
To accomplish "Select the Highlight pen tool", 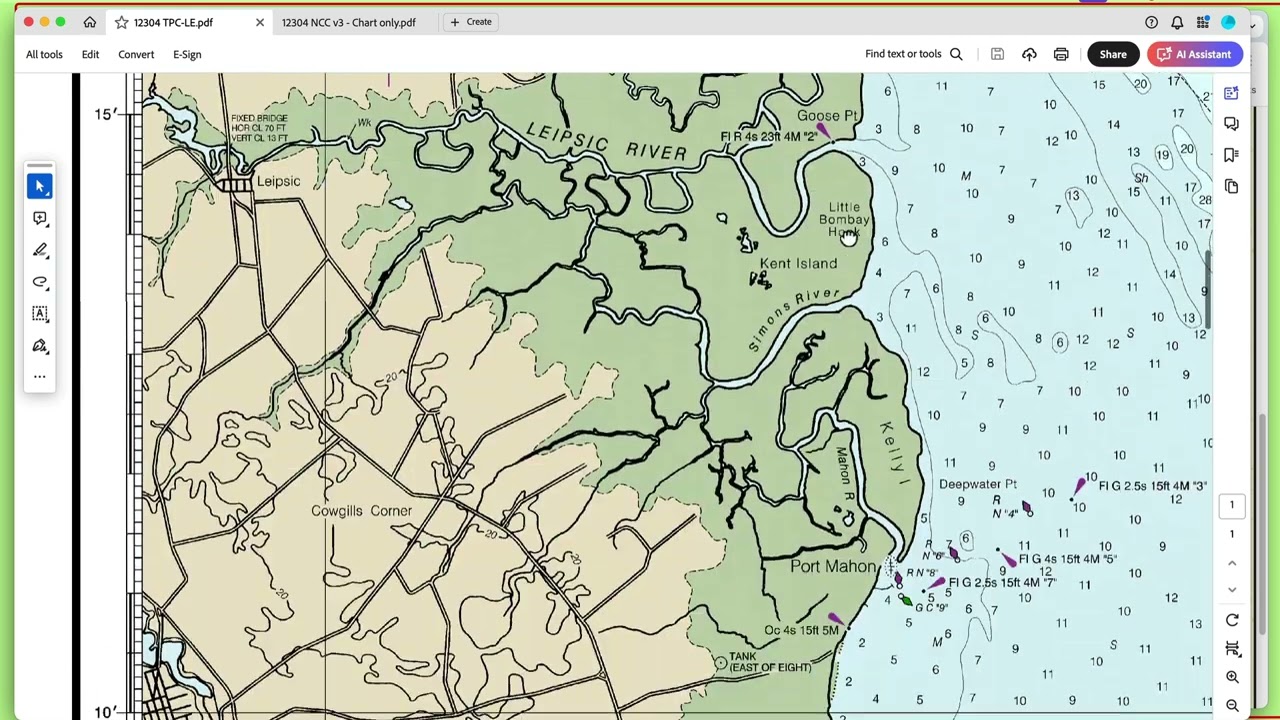I will click(40, 250).
